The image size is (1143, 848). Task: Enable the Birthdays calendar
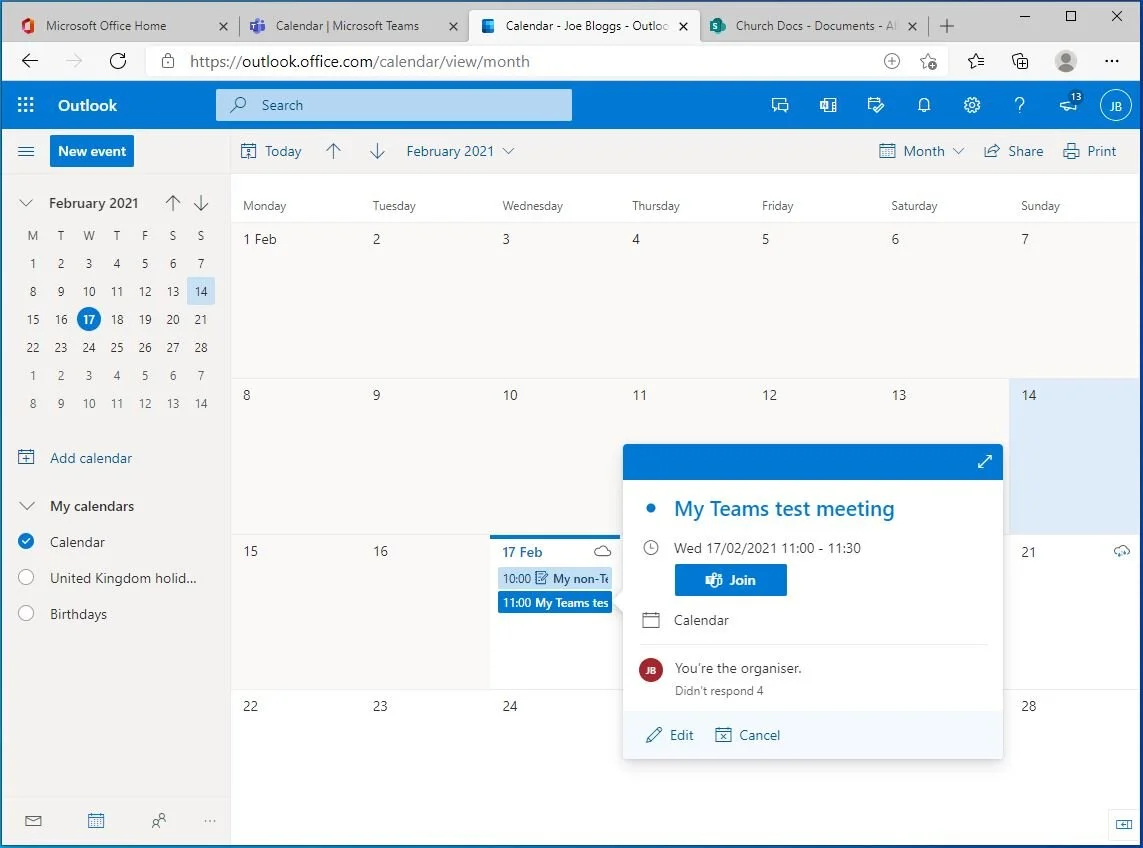(26, 613)
